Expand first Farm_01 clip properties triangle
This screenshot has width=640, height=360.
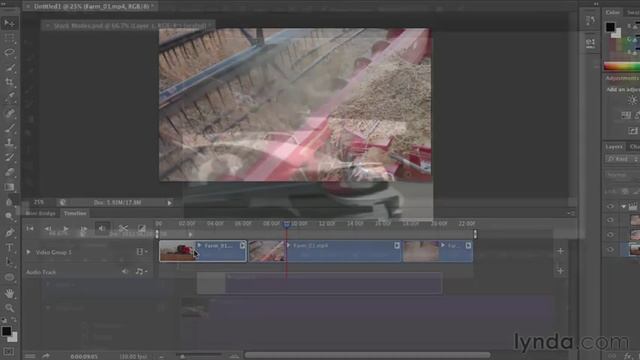pos(200,245)
